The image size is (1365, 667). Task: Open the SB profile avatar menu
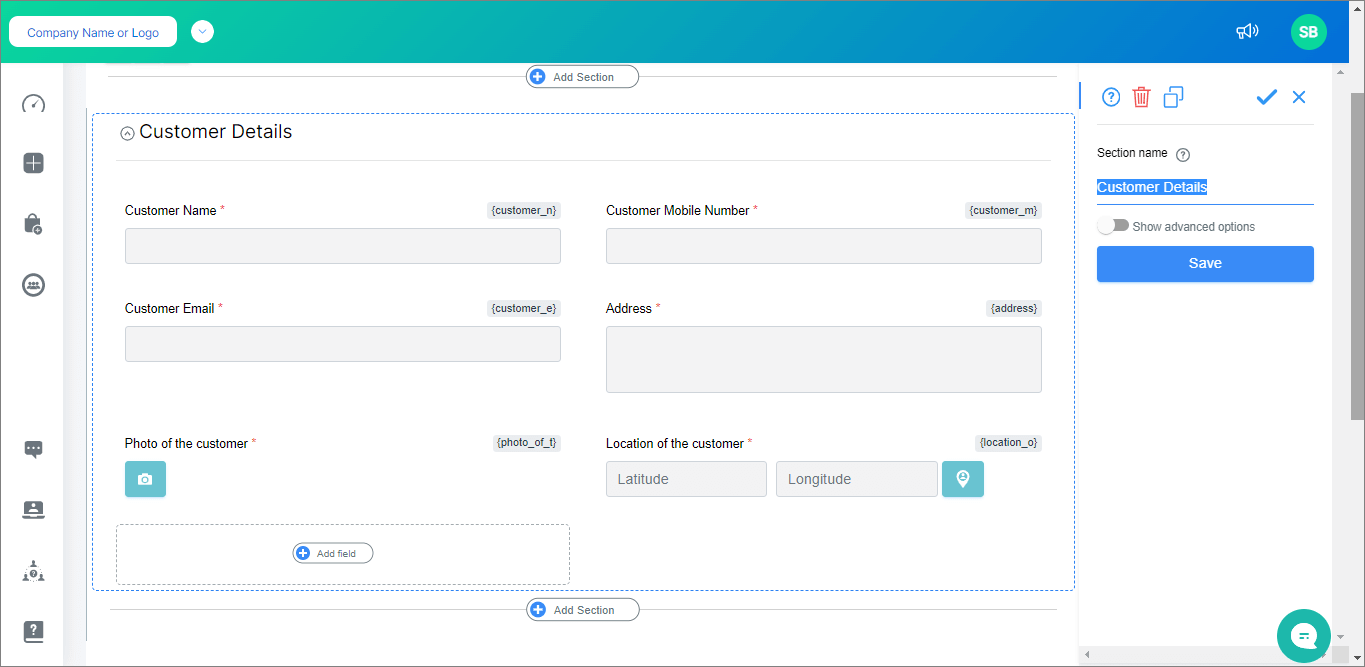point(1308,31)
